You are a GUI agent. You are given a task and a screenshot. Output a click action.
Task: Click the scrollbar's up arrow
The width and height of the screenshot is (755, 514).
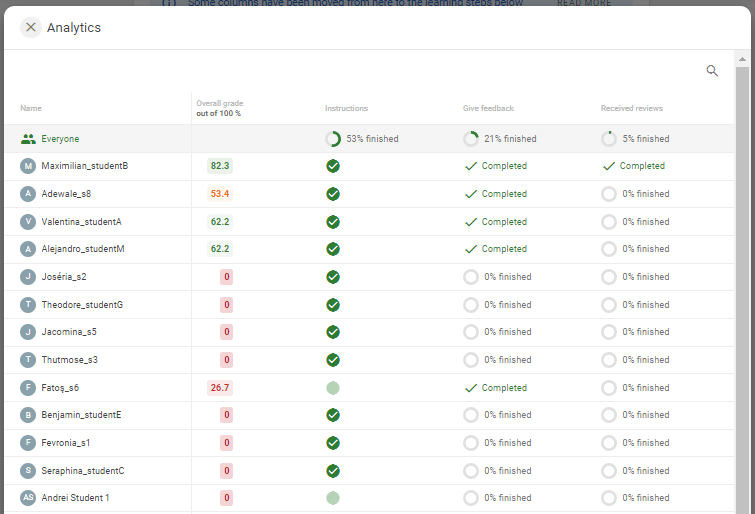(742, 59)
